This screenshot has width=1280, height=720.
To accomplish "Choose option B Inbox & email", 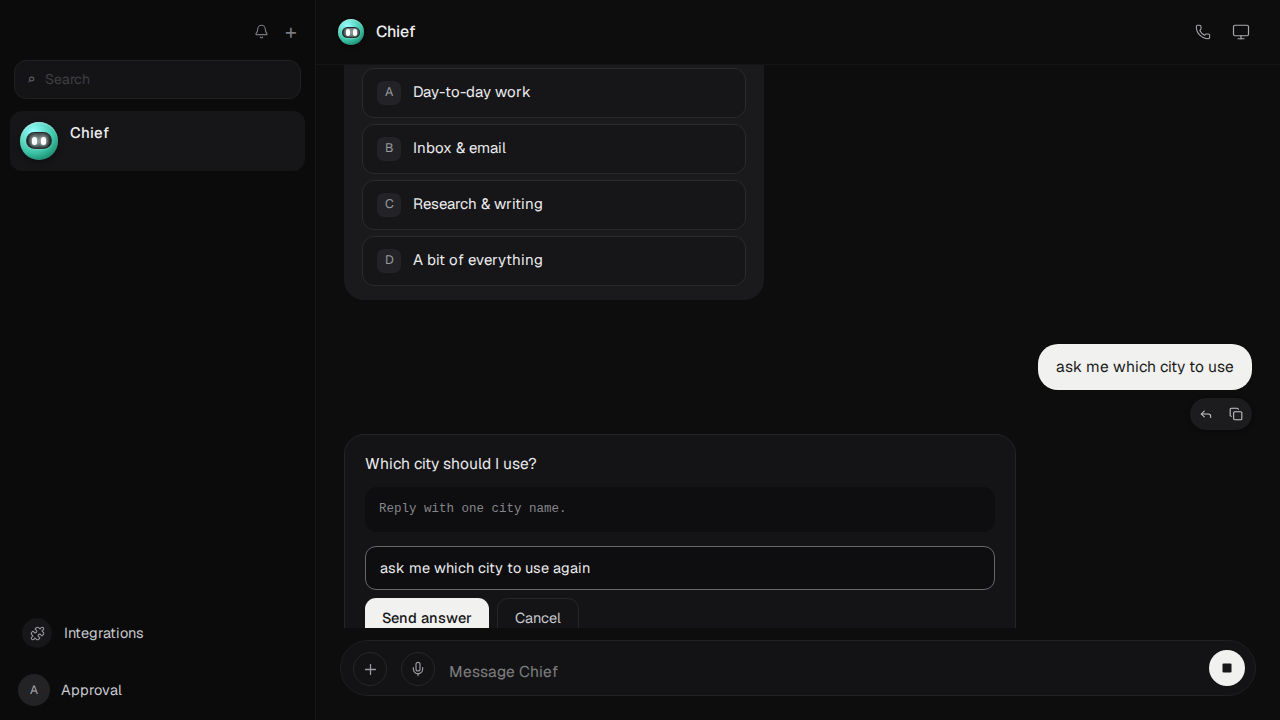I will 554,149.
